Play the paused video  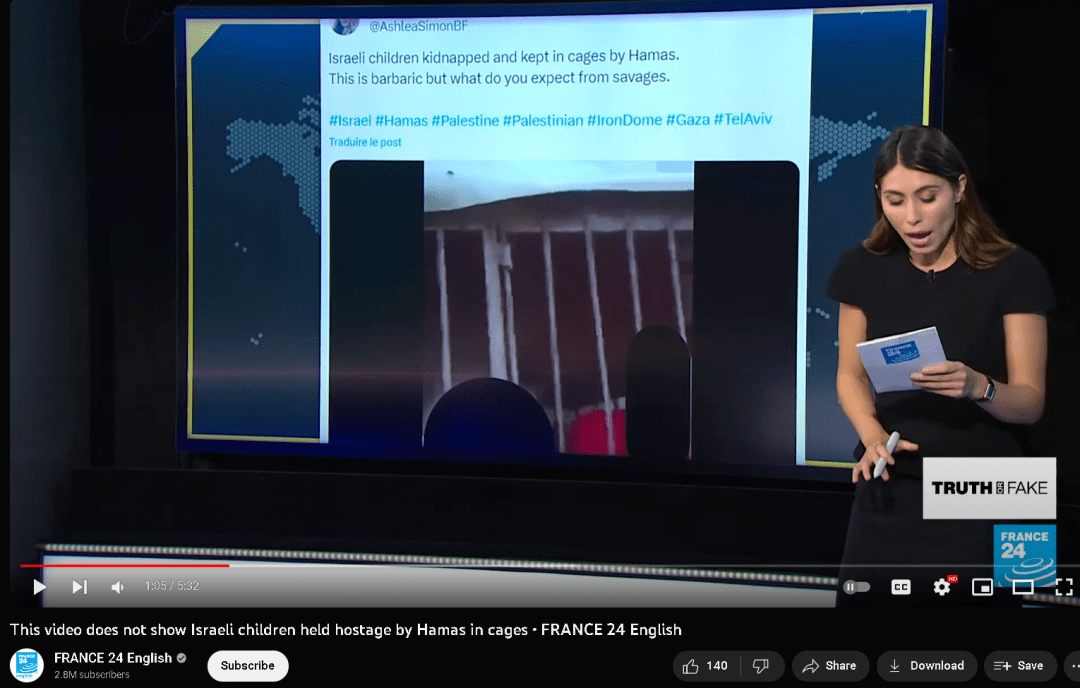39,587
